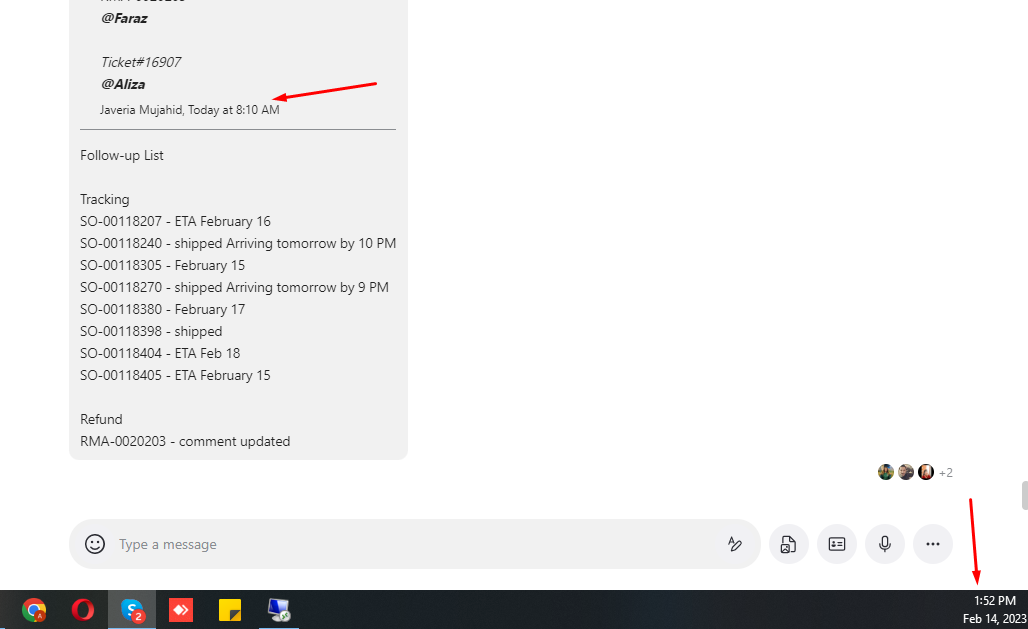Image resolution: width=1028 pixels, height=629 pixels.
Task: Click the SO-00118405 ETA February 15 line
Action: coord(175,375)
